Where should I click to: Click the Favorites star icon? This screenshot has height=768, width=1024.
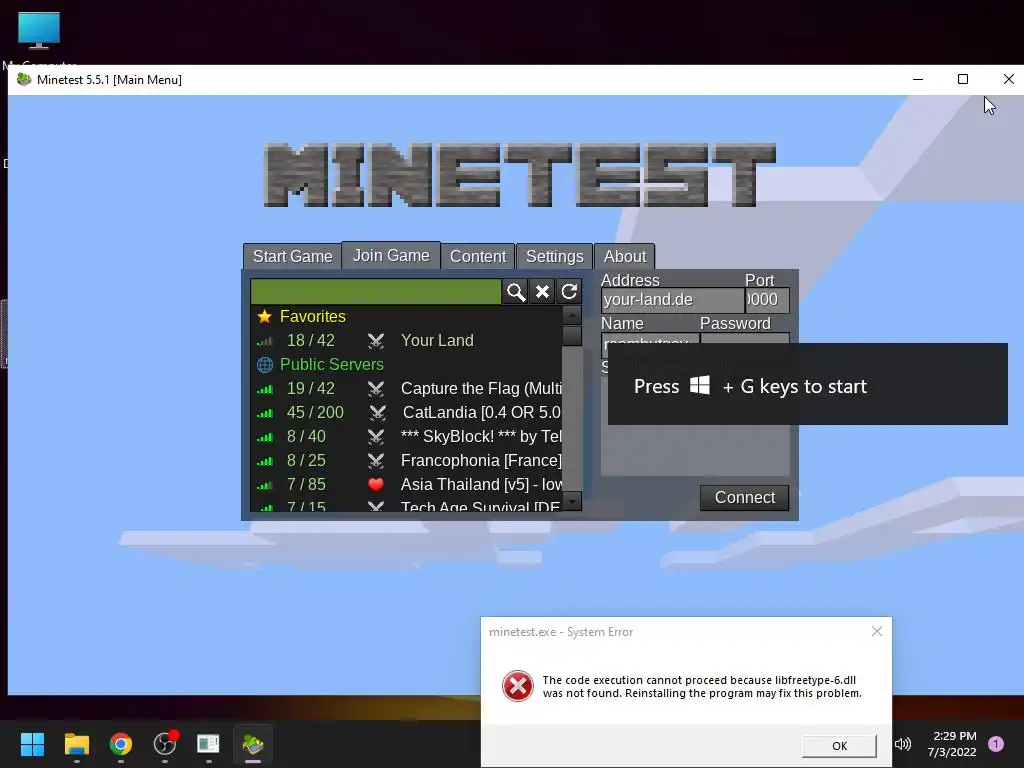[x=264, y=317]
